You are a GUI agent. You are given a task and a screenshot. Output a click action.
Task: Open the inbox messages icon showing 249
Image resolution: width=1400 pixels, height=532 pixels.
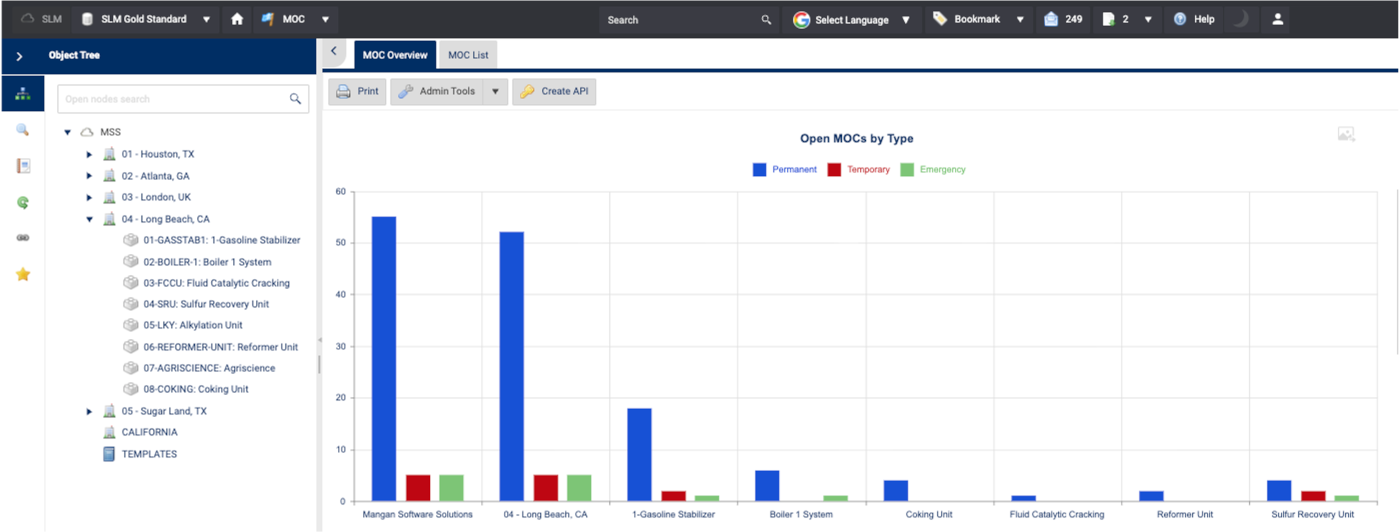pos(1051,19)
